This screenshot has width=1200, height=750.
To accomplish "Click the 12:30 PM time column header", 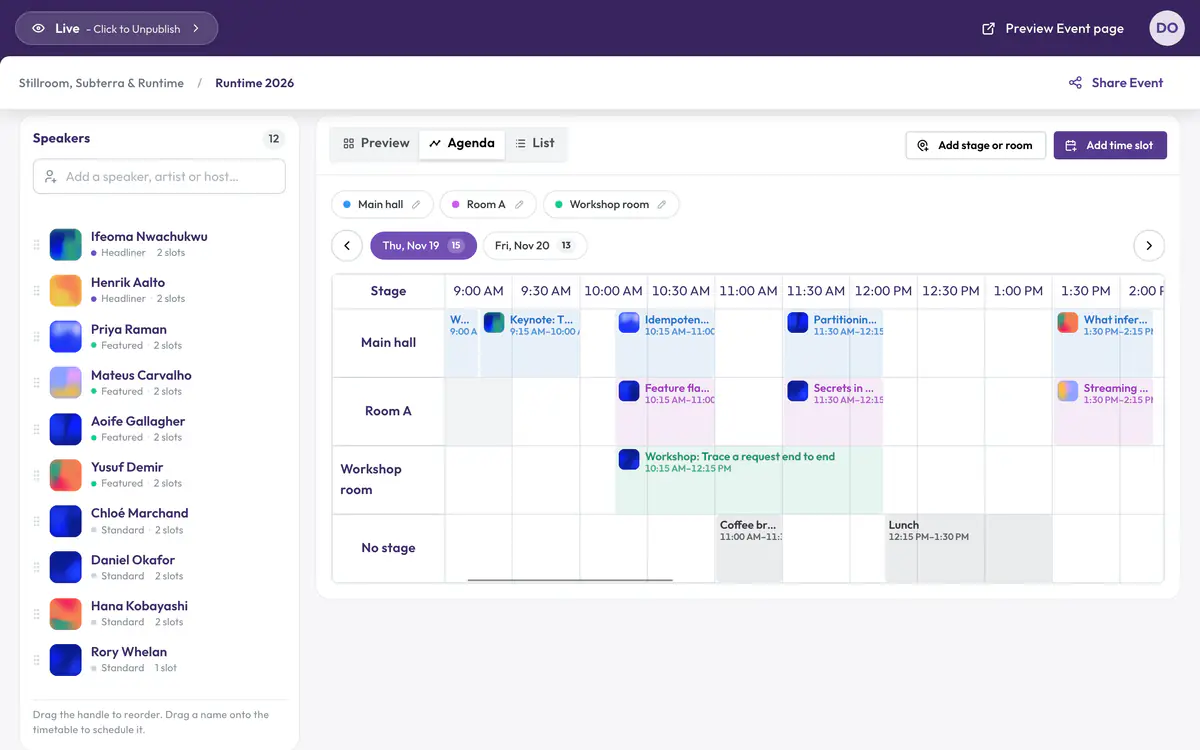I will pyautogui.click(x=951, y=291).
